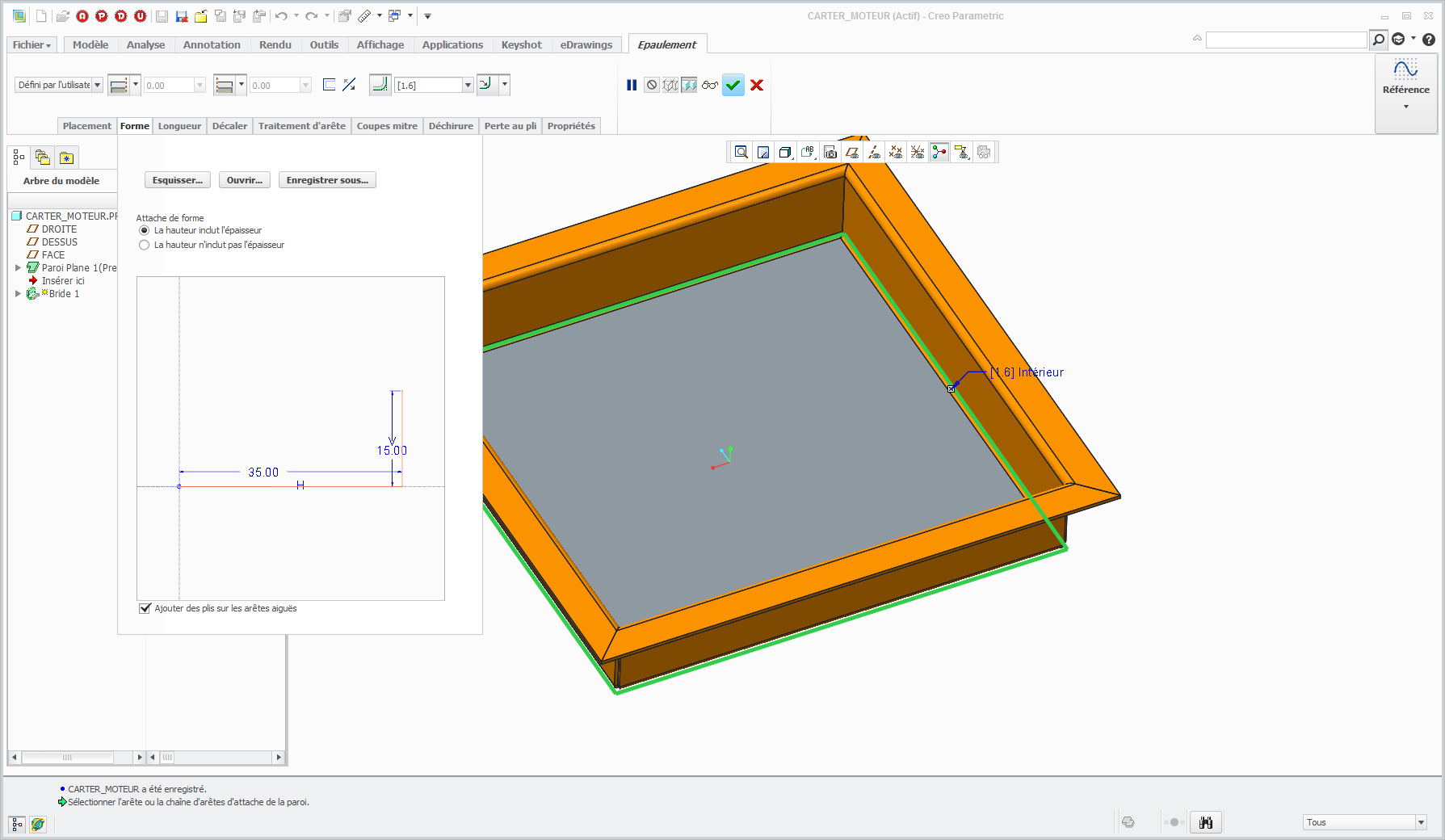Switch to the Analyse ribbon tab

tap(145, 45)
